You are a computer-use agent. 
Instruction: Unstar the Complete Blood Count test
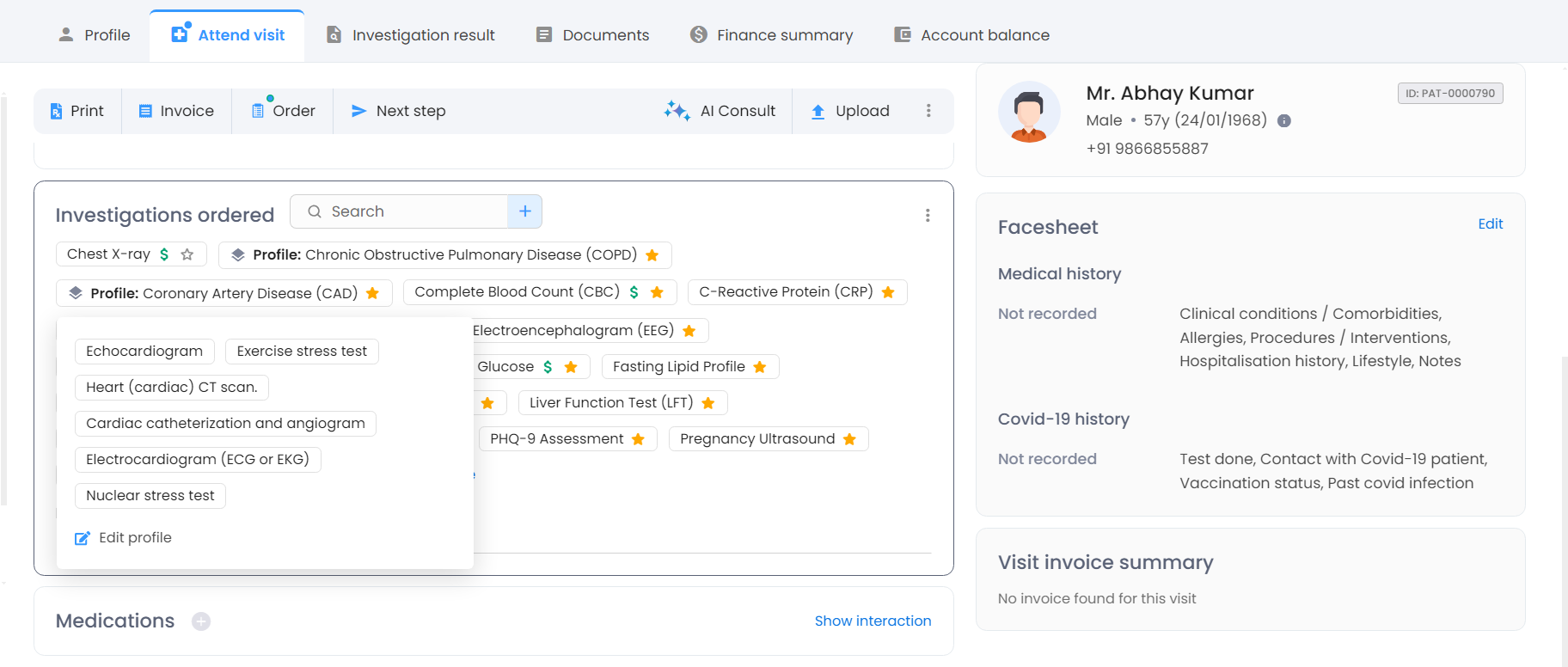[x=657, y=292]
